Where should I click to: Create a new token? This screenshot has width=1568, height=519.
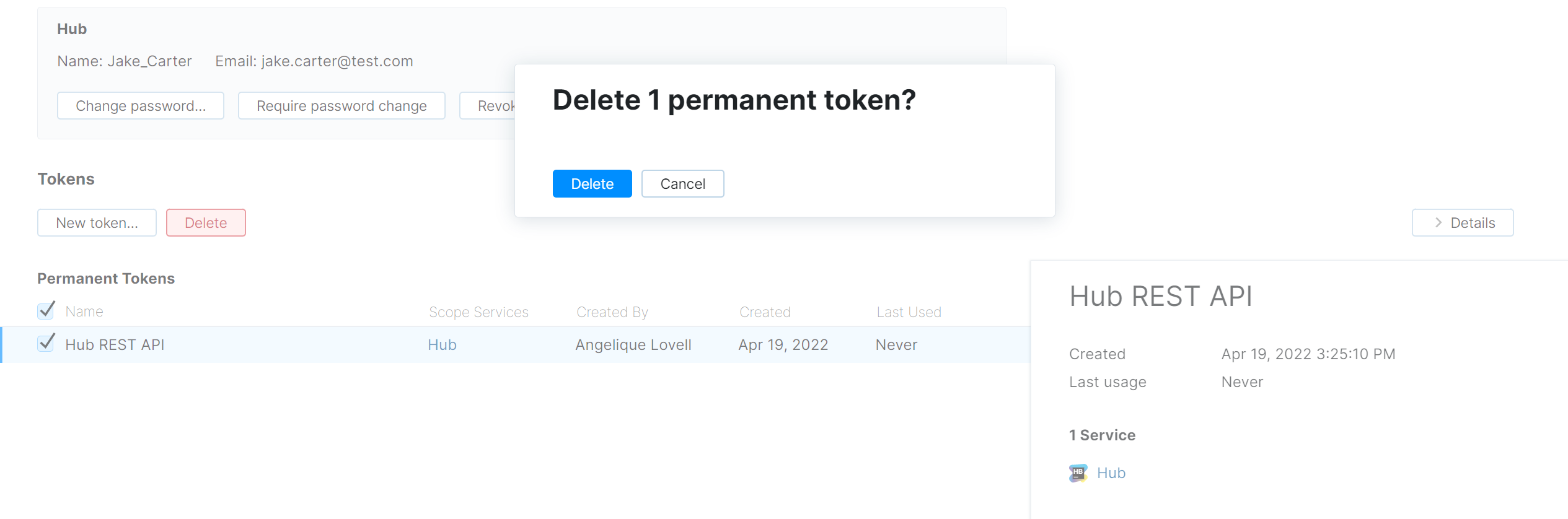point(97,222)
